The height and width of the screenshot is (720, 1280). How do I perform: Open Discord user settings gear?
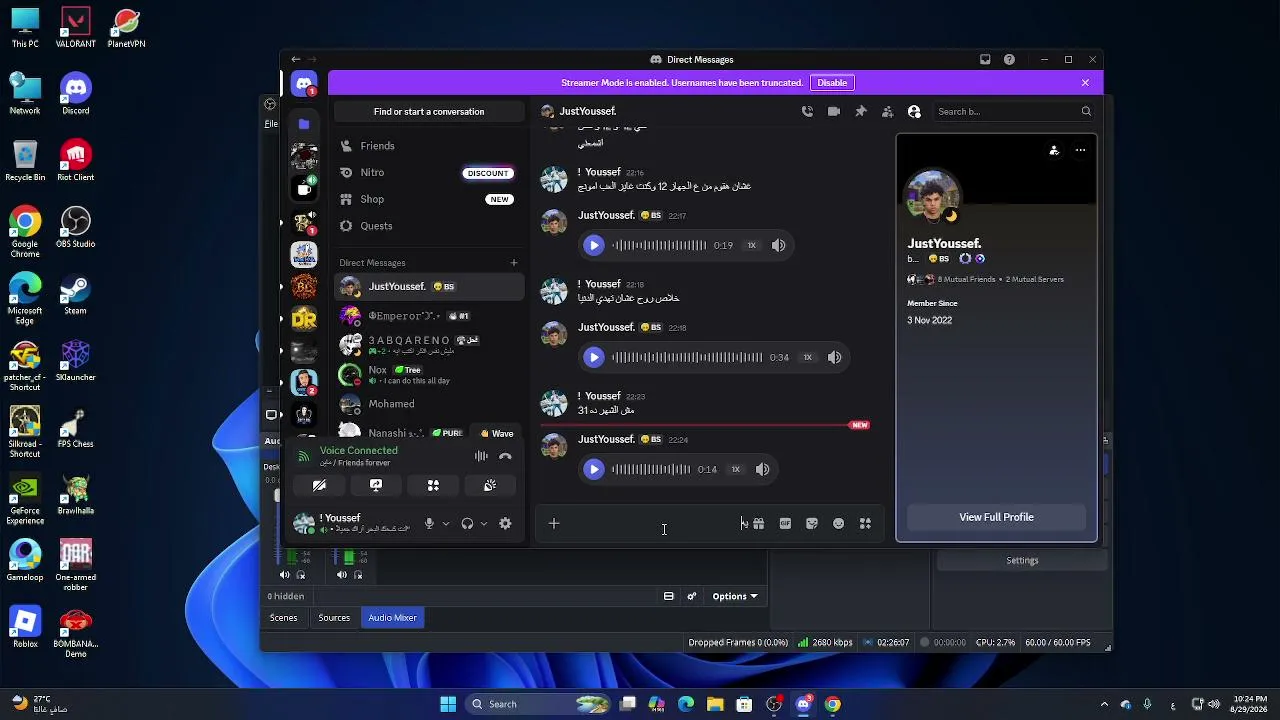(x=505, y=523)
